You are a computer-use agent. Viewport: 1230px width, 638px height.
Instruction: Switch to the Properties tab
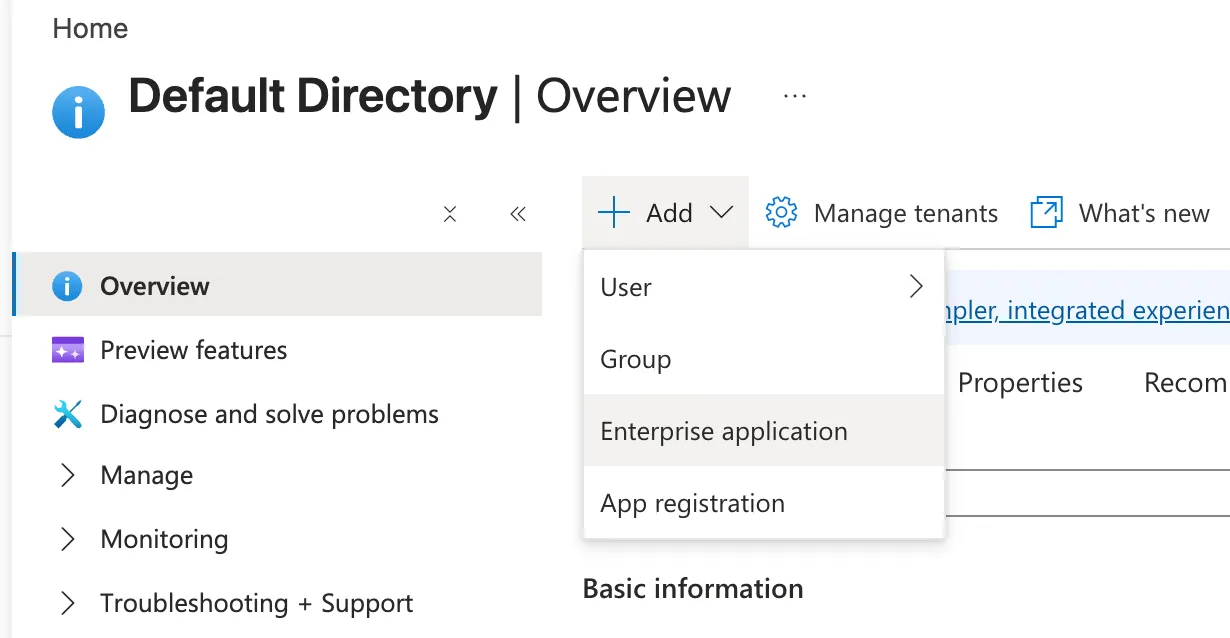coord(1020,383)
